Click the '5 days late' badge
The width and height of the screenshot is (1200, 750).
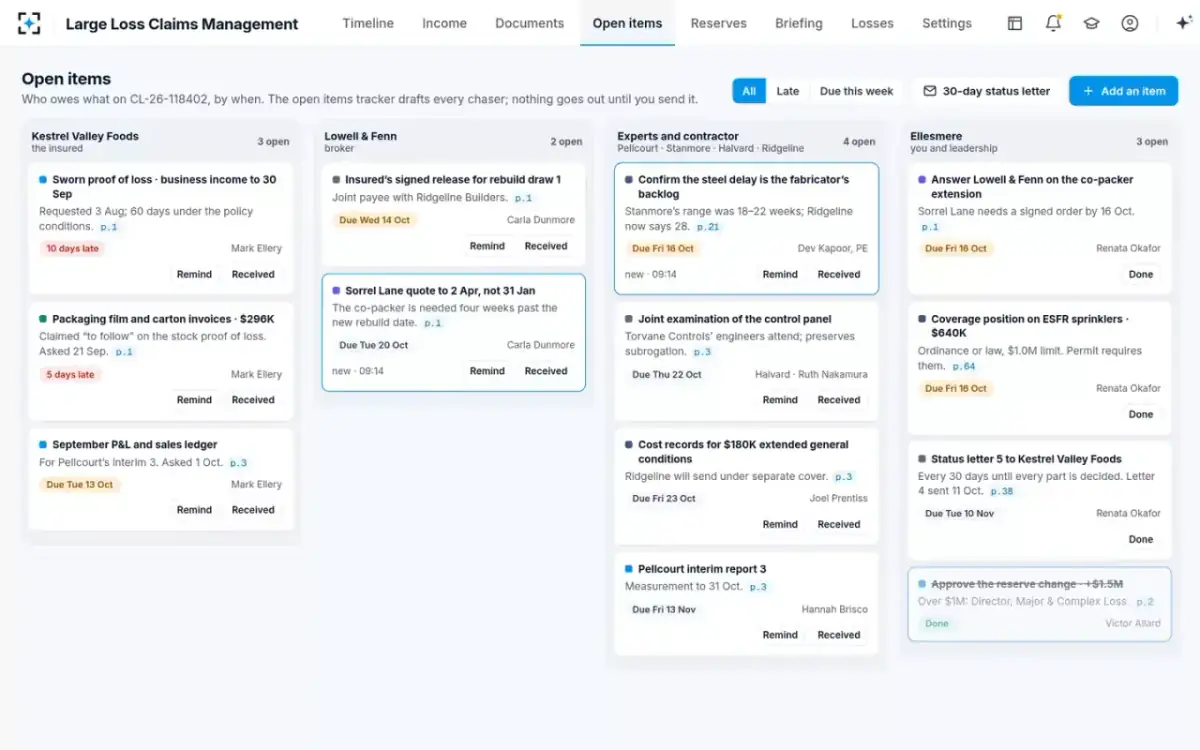71,375
